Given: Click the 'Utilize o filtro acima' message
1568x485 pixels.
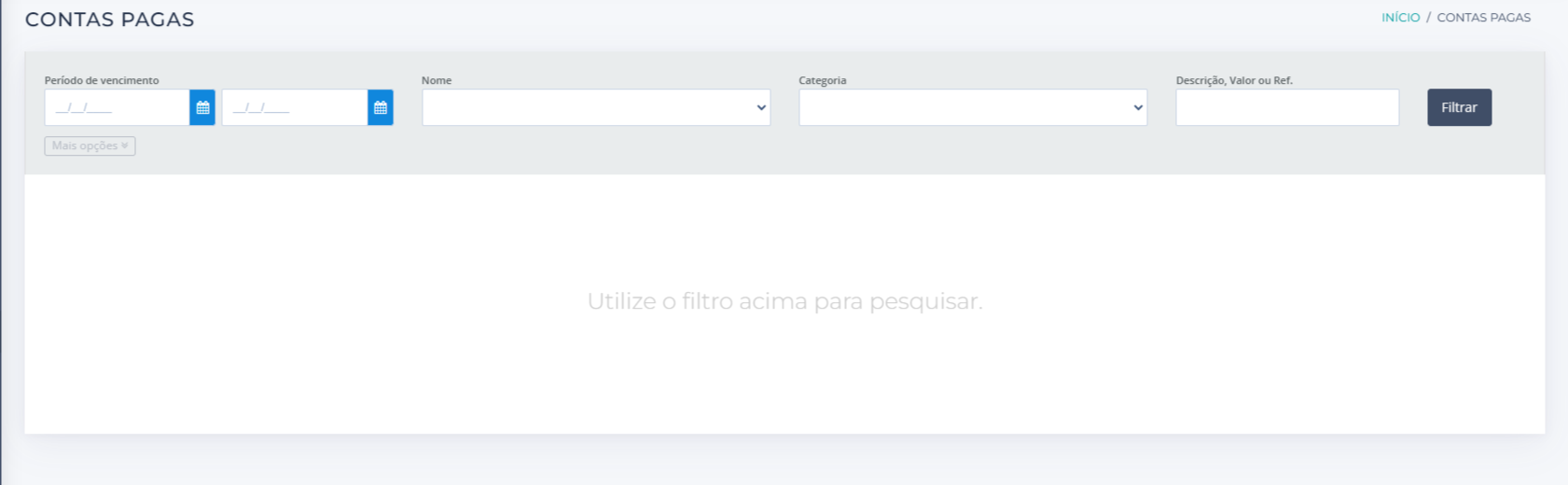Looking at the screenshot, I should tap(784, 301).
